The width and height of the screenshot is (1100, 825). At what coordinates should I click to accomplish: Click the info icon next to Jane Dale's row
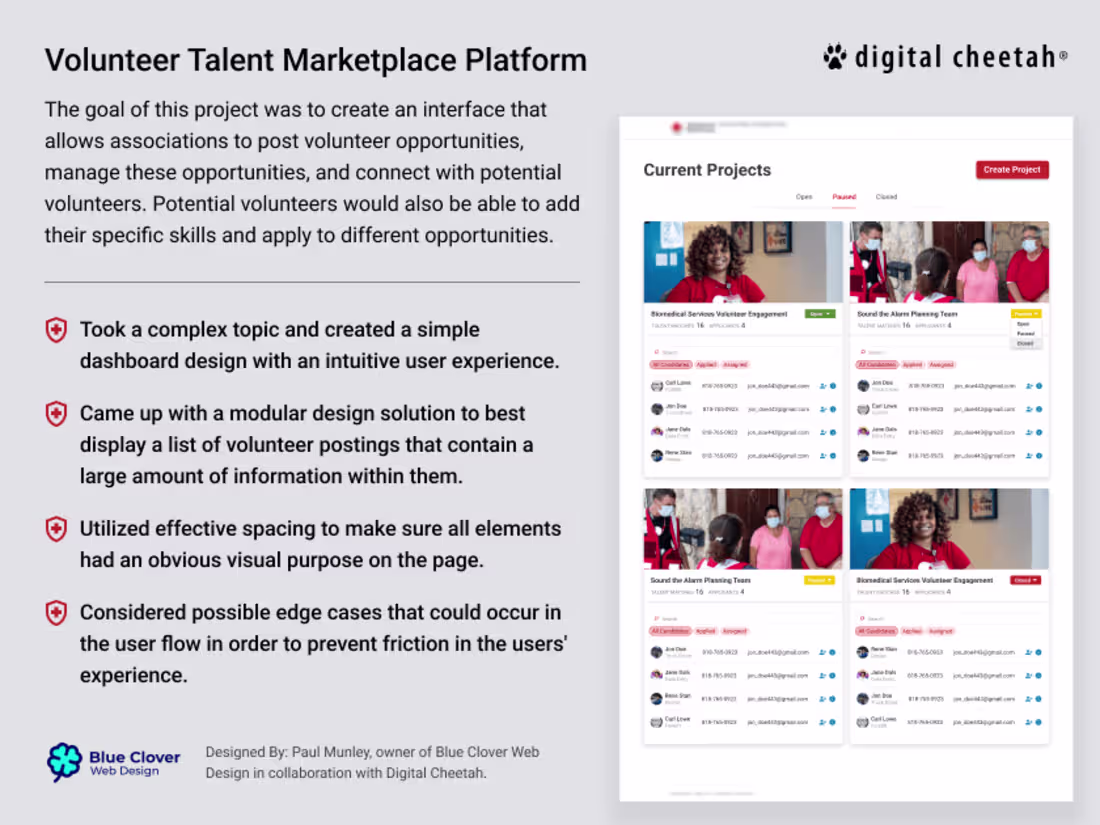[834, 432]
